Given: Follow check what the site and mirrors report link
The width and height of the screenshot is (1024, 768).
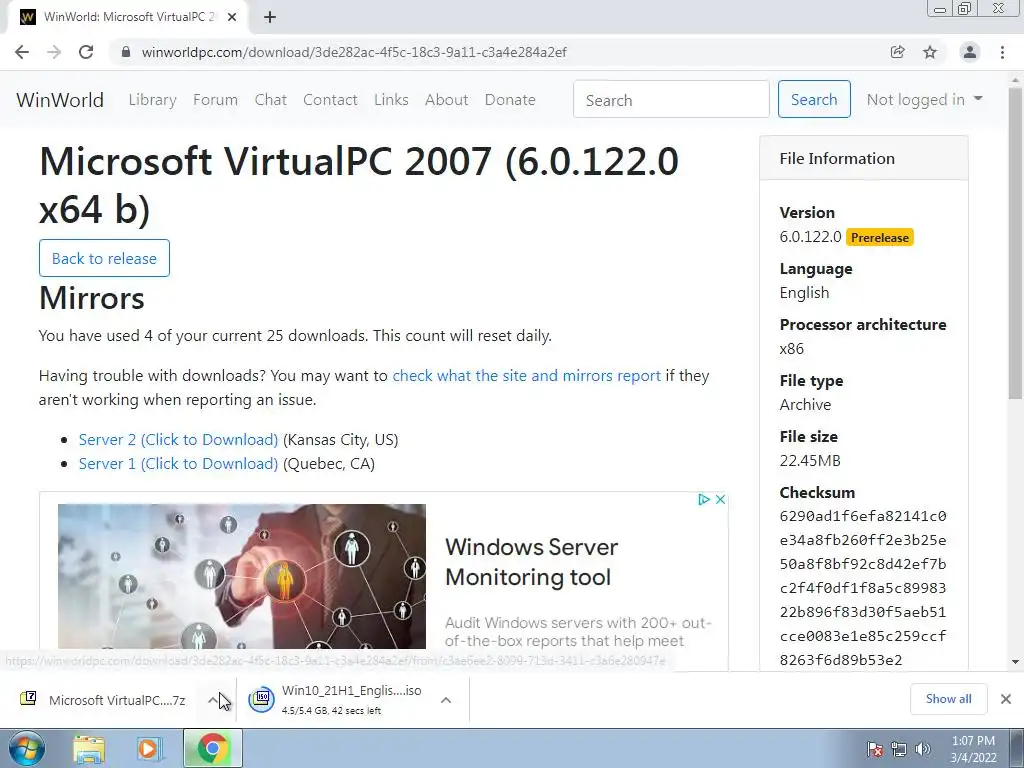Looking at the screenshot, I should coord(526,376).
